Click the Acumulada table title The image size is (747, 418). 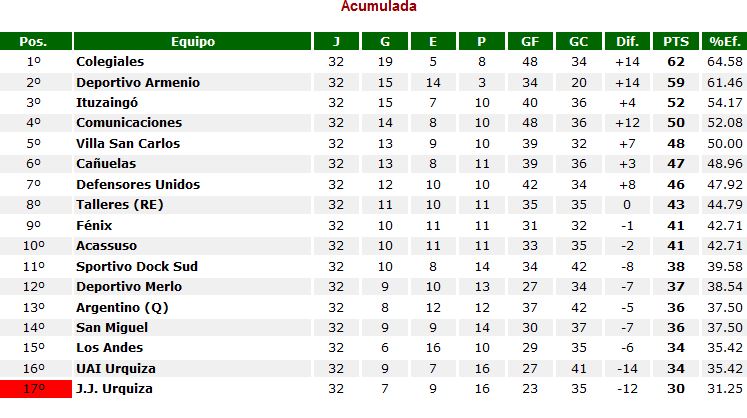(379, 6)
